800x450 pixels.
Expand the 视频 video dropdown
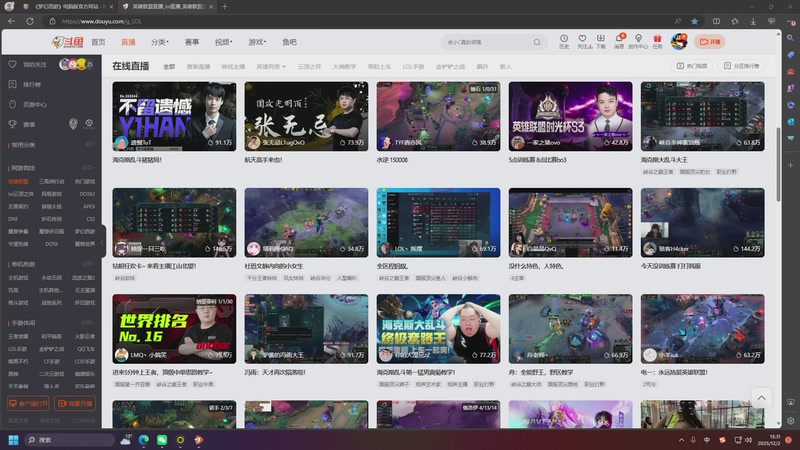(x=223, y=42)
